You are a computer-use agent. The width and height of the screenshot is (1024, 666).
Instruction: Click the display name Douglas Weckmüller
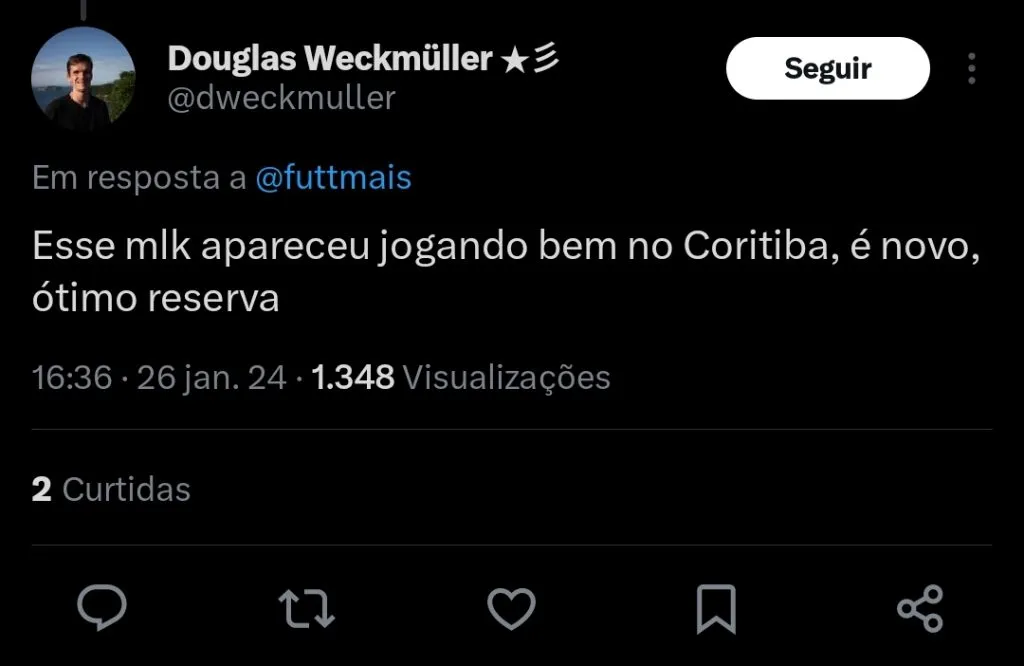click(330, 59)
